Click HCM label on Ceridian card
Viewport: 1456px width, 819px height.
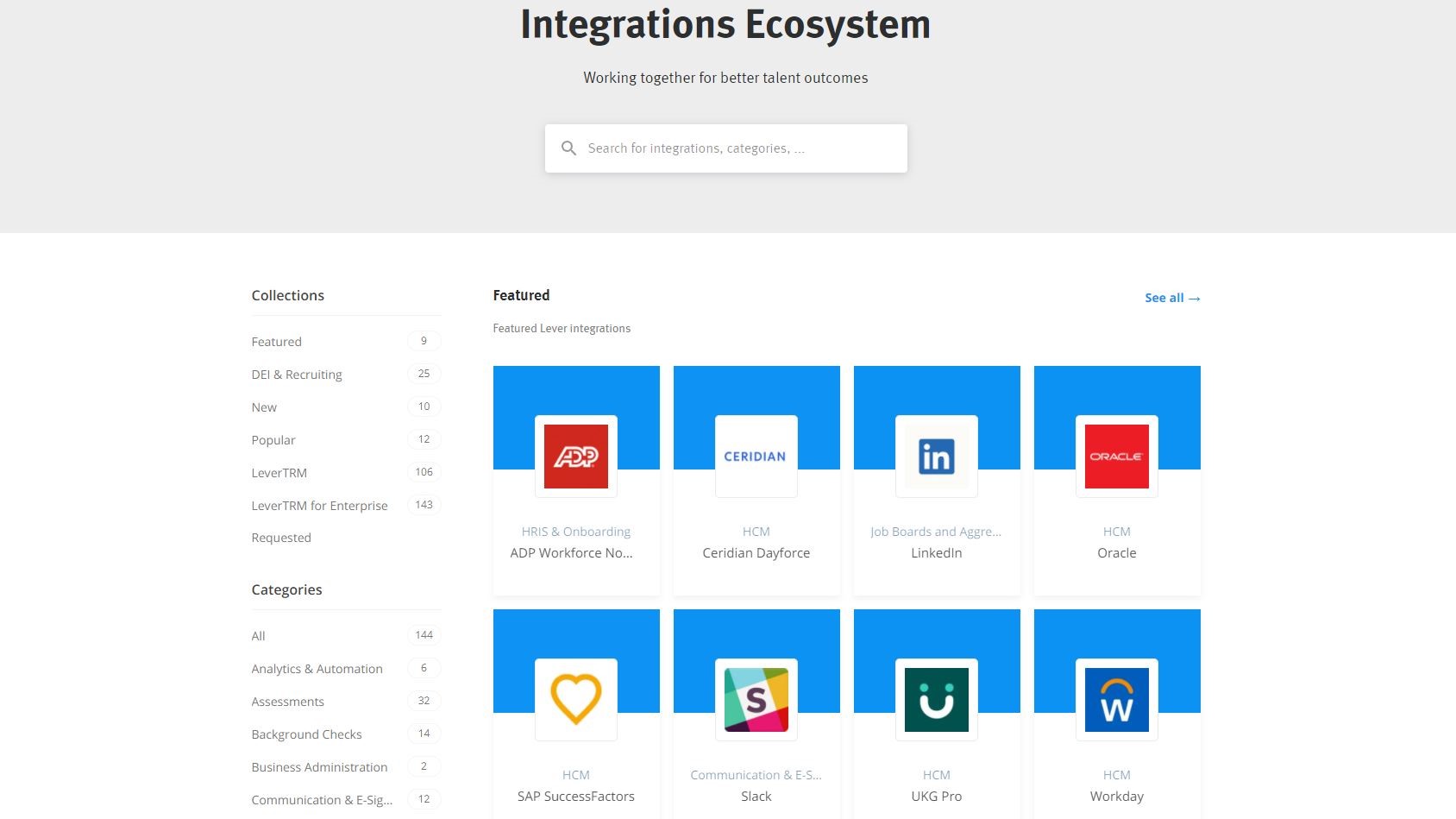[756, 532]
